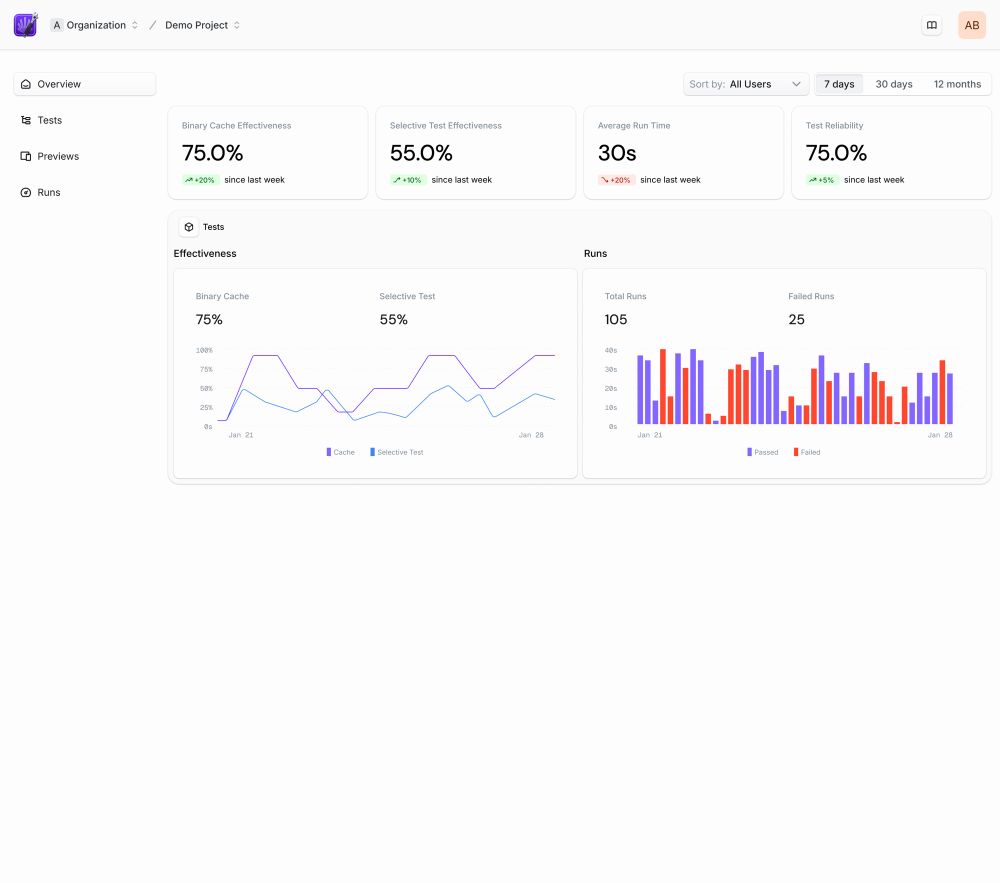
Task: Toggle the Cache legend swatch
Action: [x=328, y=452]
